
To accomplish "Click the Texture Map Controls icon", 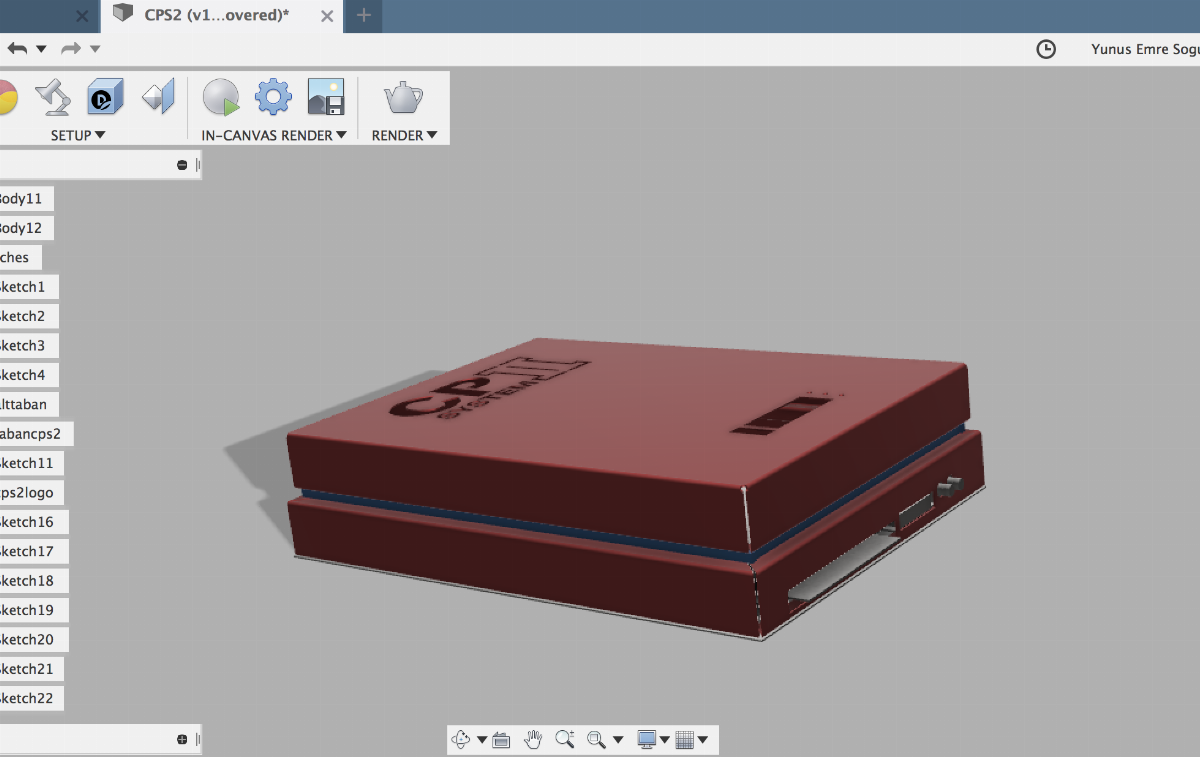I will point(158,97).
